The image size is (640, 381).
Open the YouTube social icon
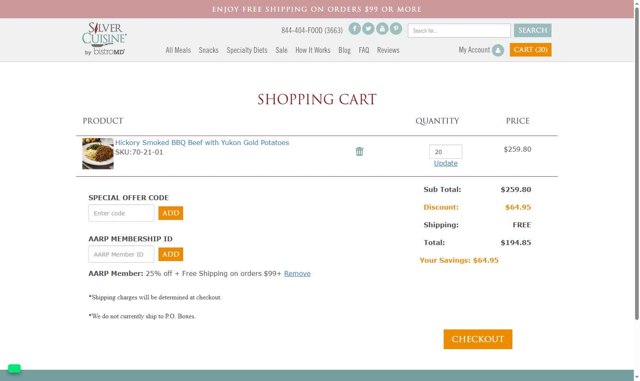[x=382, y=29]
